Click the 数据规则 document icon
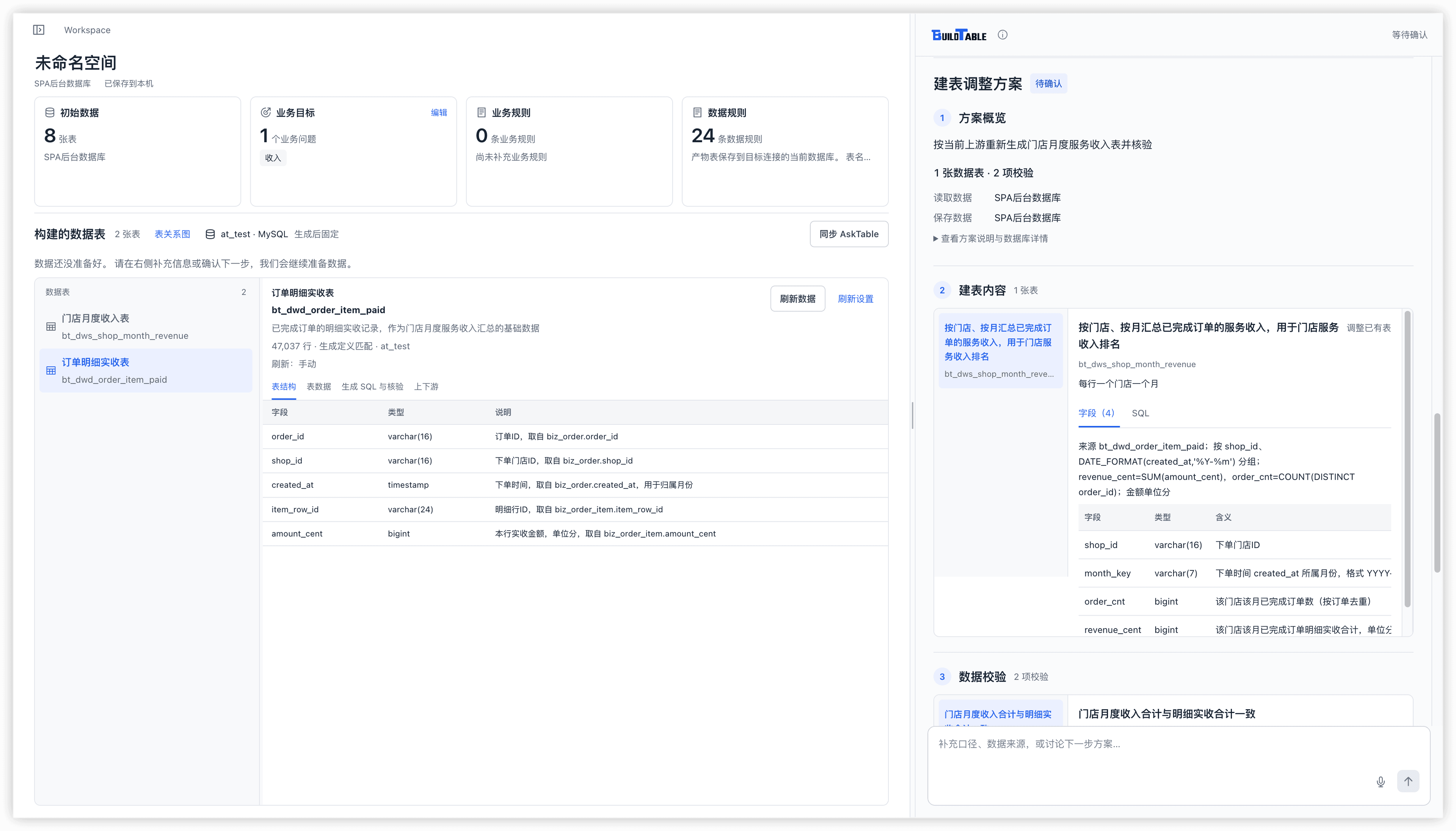The image size is (1456, 831). click(697, 112)
